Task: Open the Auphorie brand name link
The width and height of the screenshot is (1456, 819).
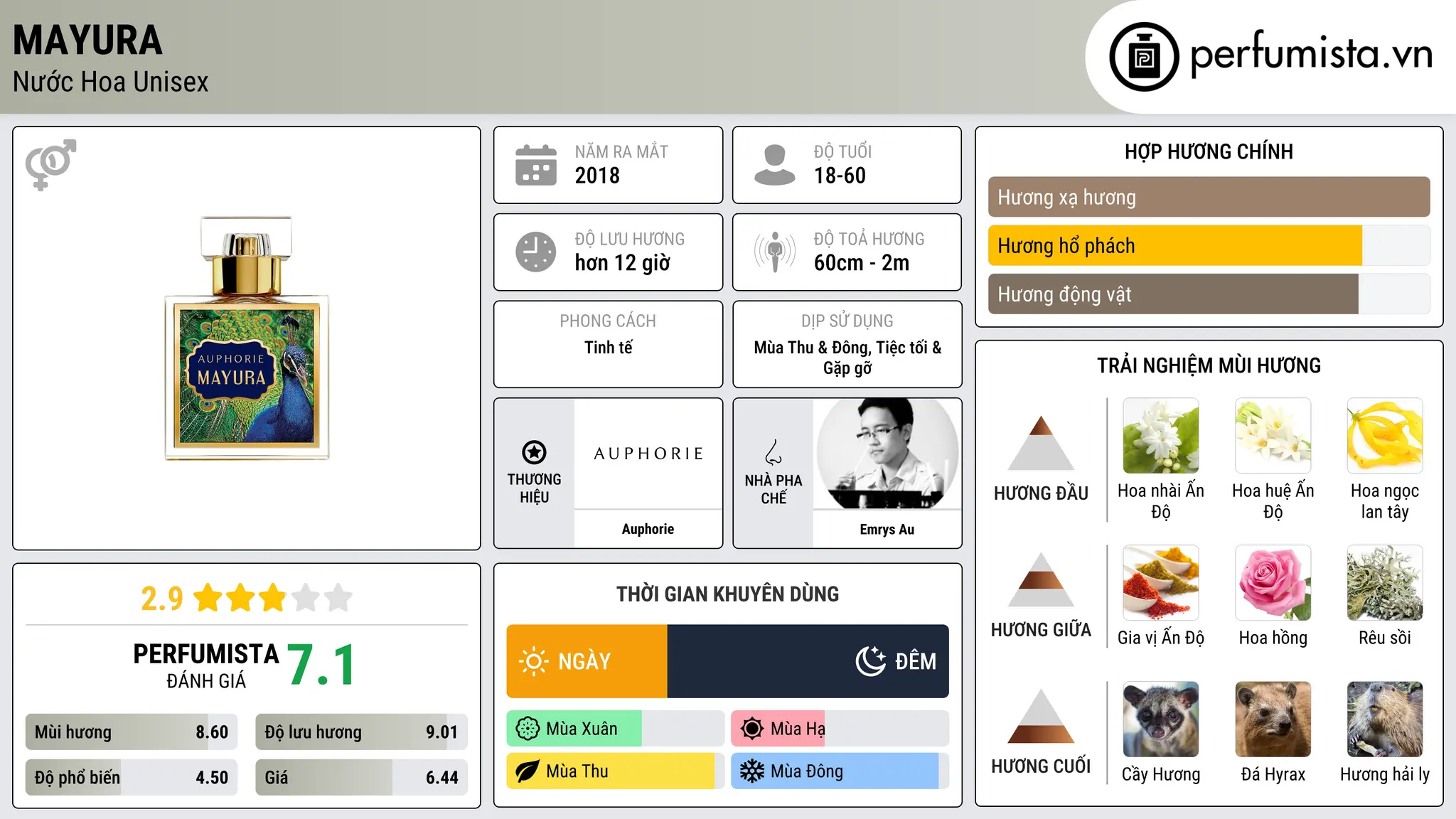Action: (x=648, y=529)
